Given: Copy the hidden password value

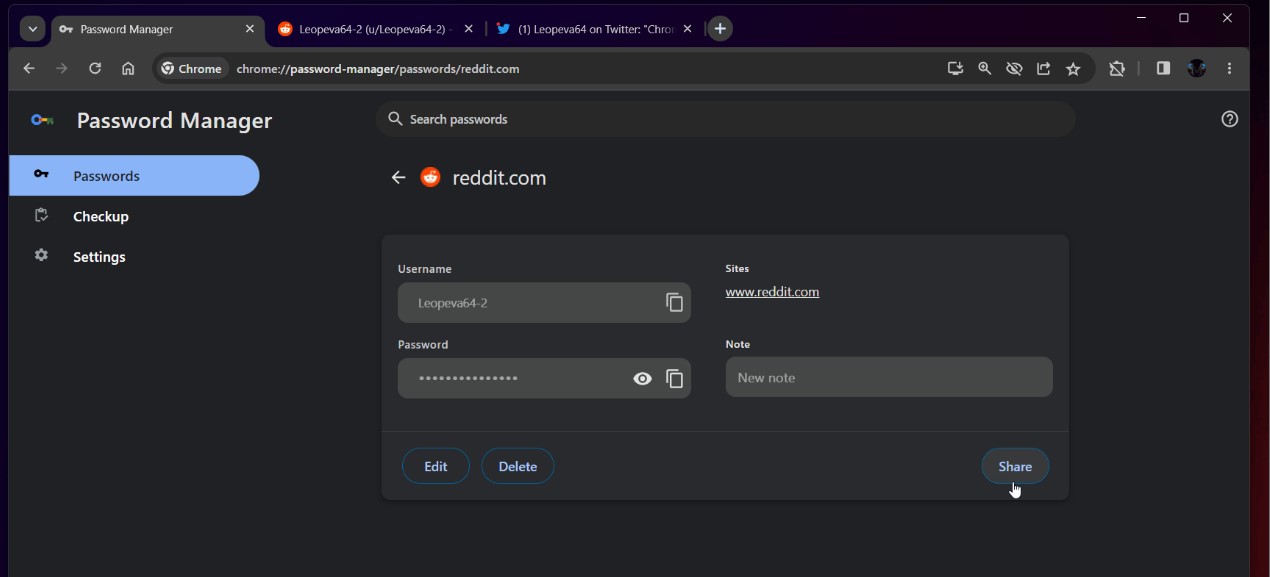Looking at the screenshot, I should (675, 378).
